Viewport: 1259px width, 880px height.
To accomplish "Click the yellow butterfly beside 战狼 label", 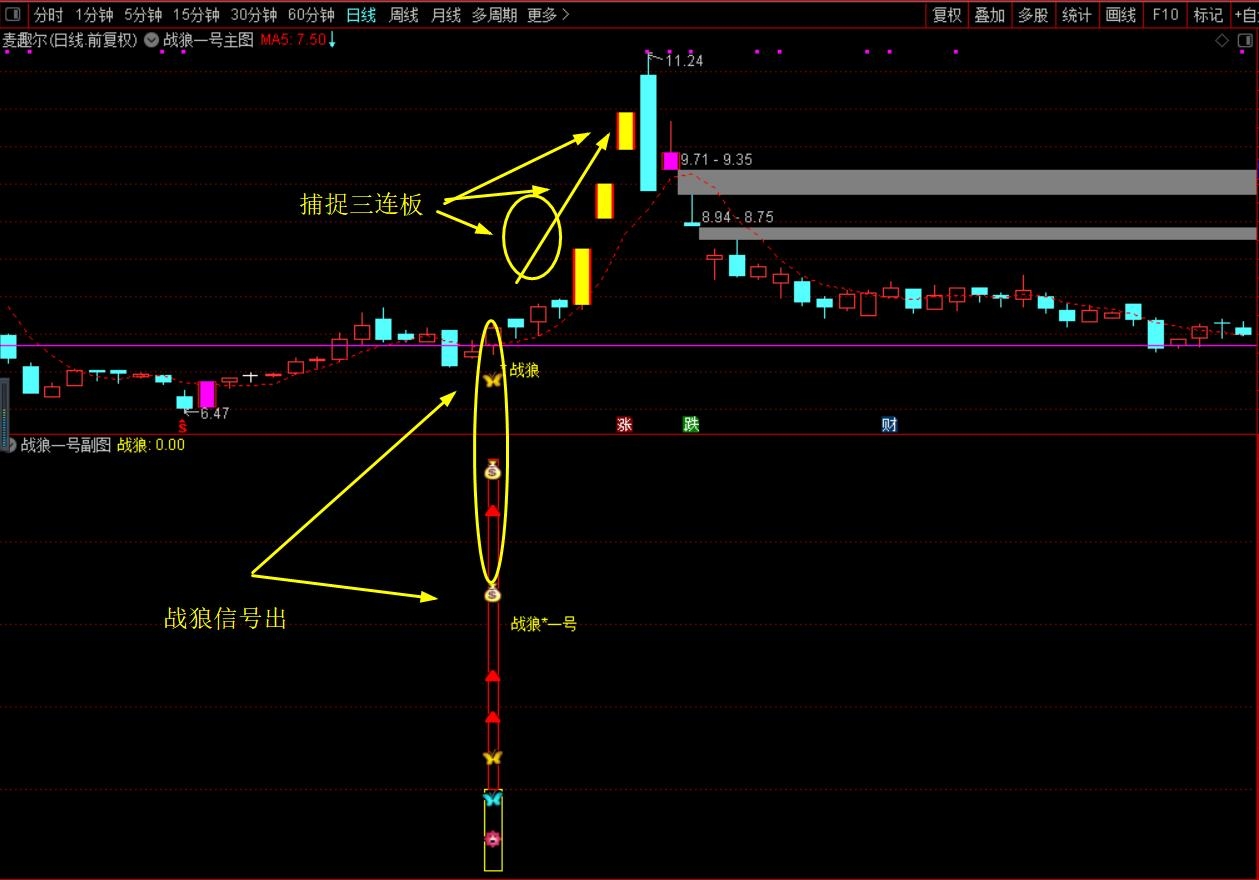I will tap(492, 380).
